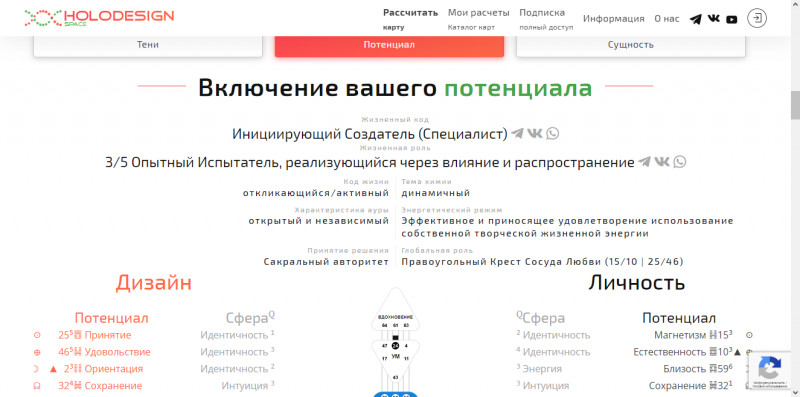Switch to the Сущность tab
This screenshot has height=397, width=800.
631,45
